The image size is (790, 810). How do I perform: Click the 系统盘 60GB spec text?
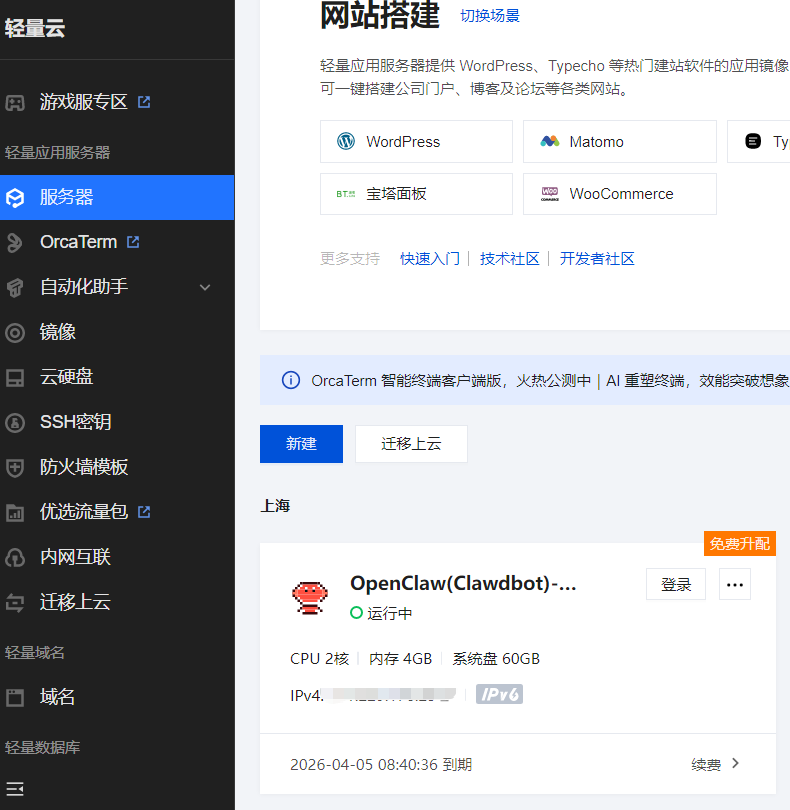point(496,659)
